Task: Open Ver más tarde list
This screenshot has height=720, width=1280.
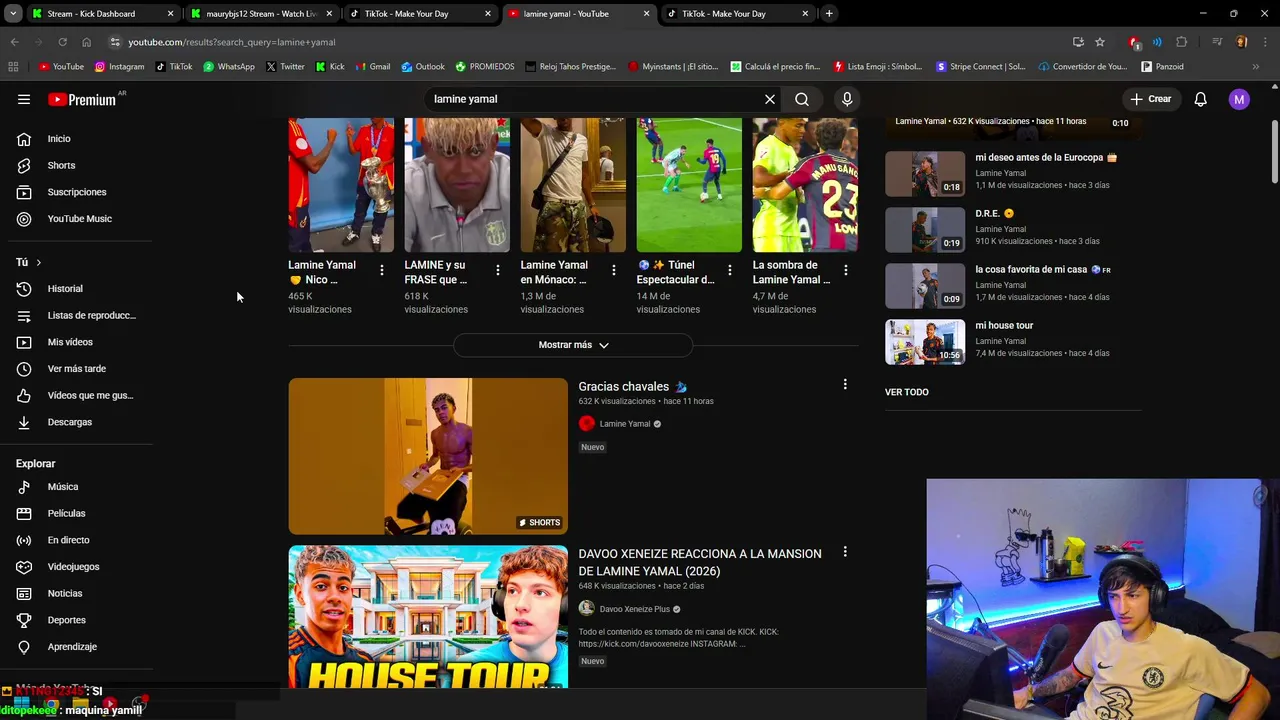Action: click(76, 369)
